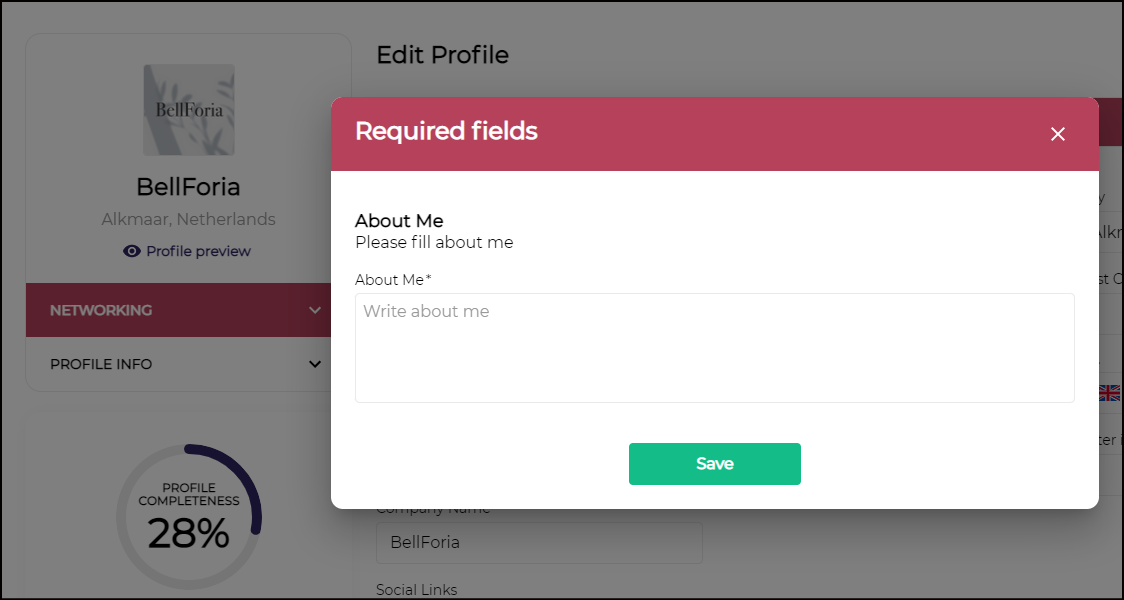Open the NETWORKING menu item
This screenshot has width=1124, height=600.
pos(101,310)
